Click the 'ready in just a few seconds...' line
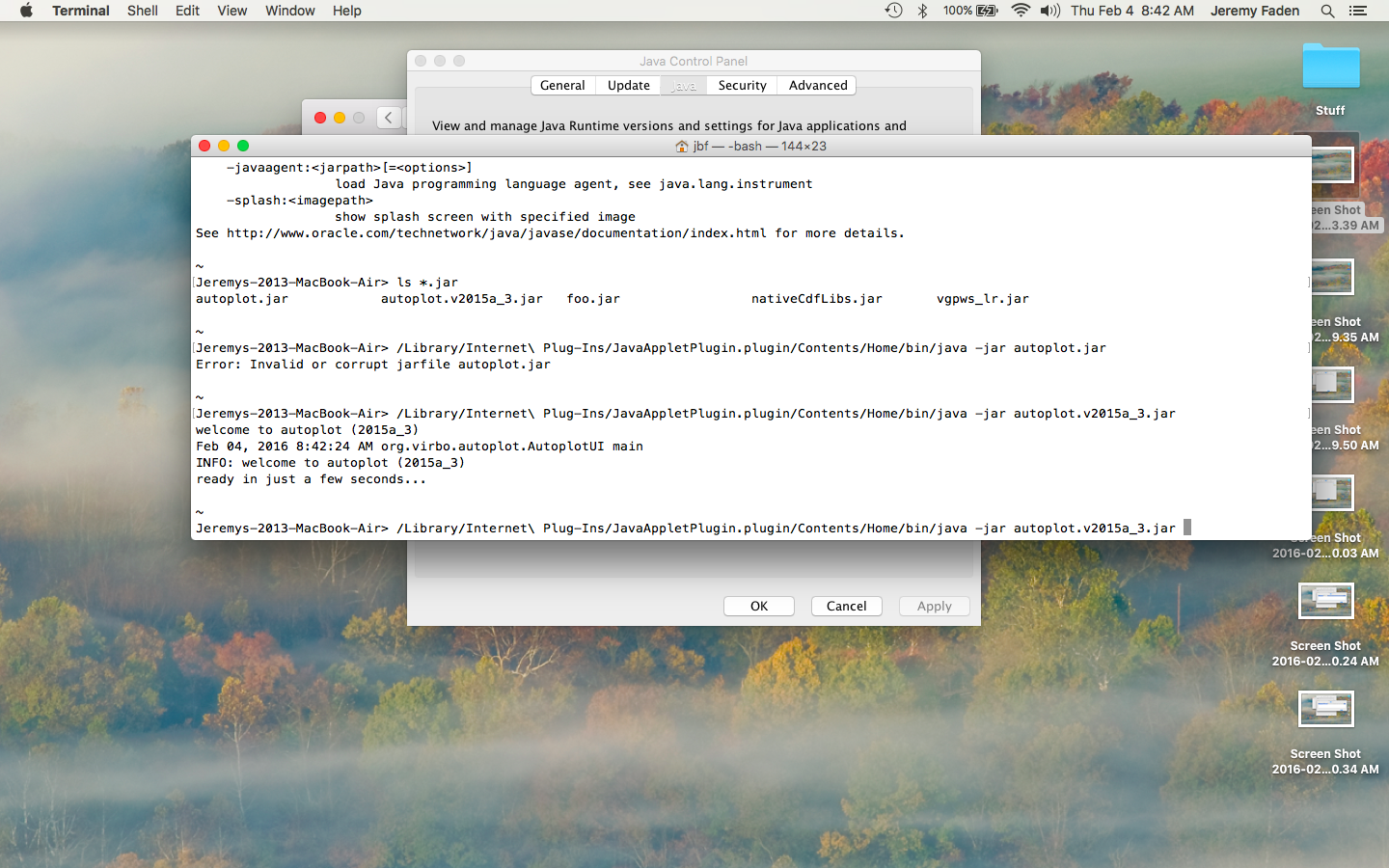 coord(311,479)
